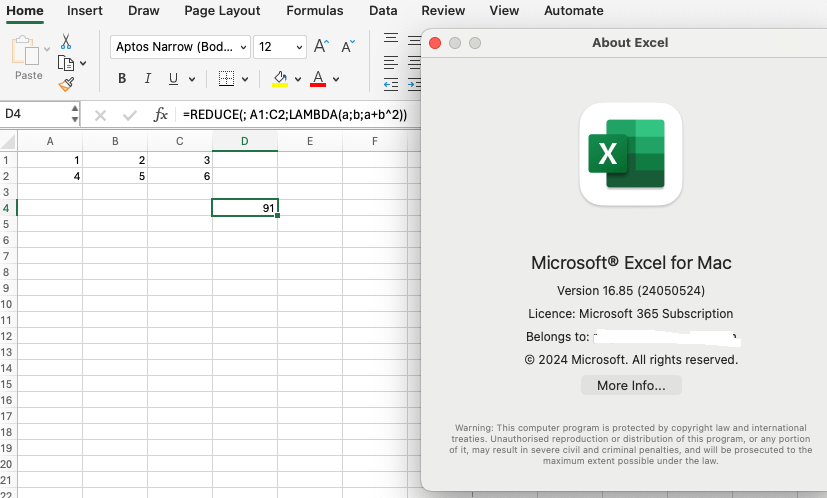Click Version 16.85 text in About dialog
The image size is (827, 498).
[x=631, y=291]
